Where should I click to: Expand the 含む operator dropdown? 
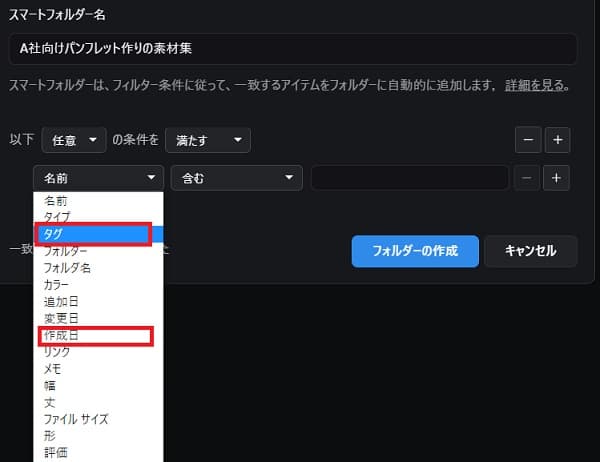click(236, 178)
